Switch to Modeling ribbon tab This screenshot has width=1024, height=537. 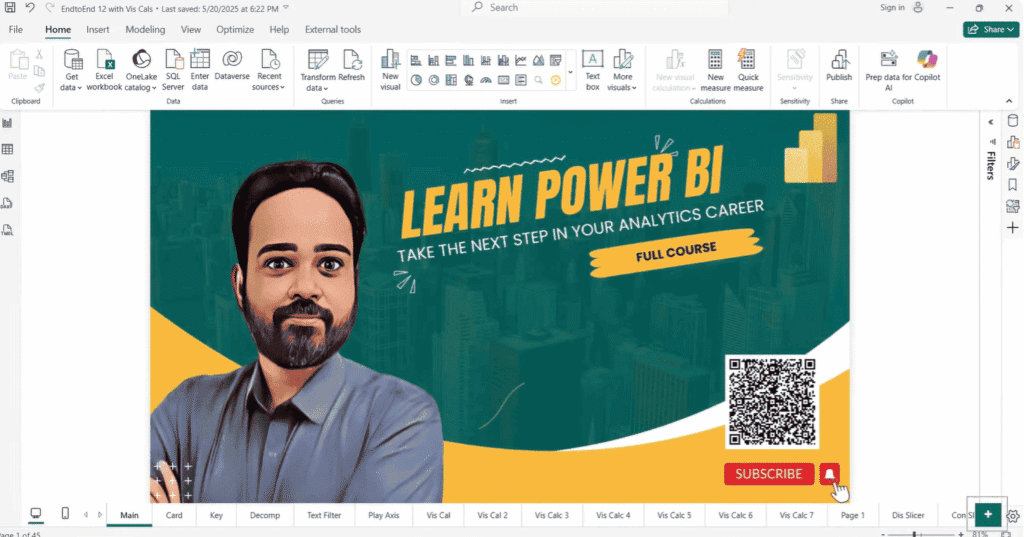[145, 29]
